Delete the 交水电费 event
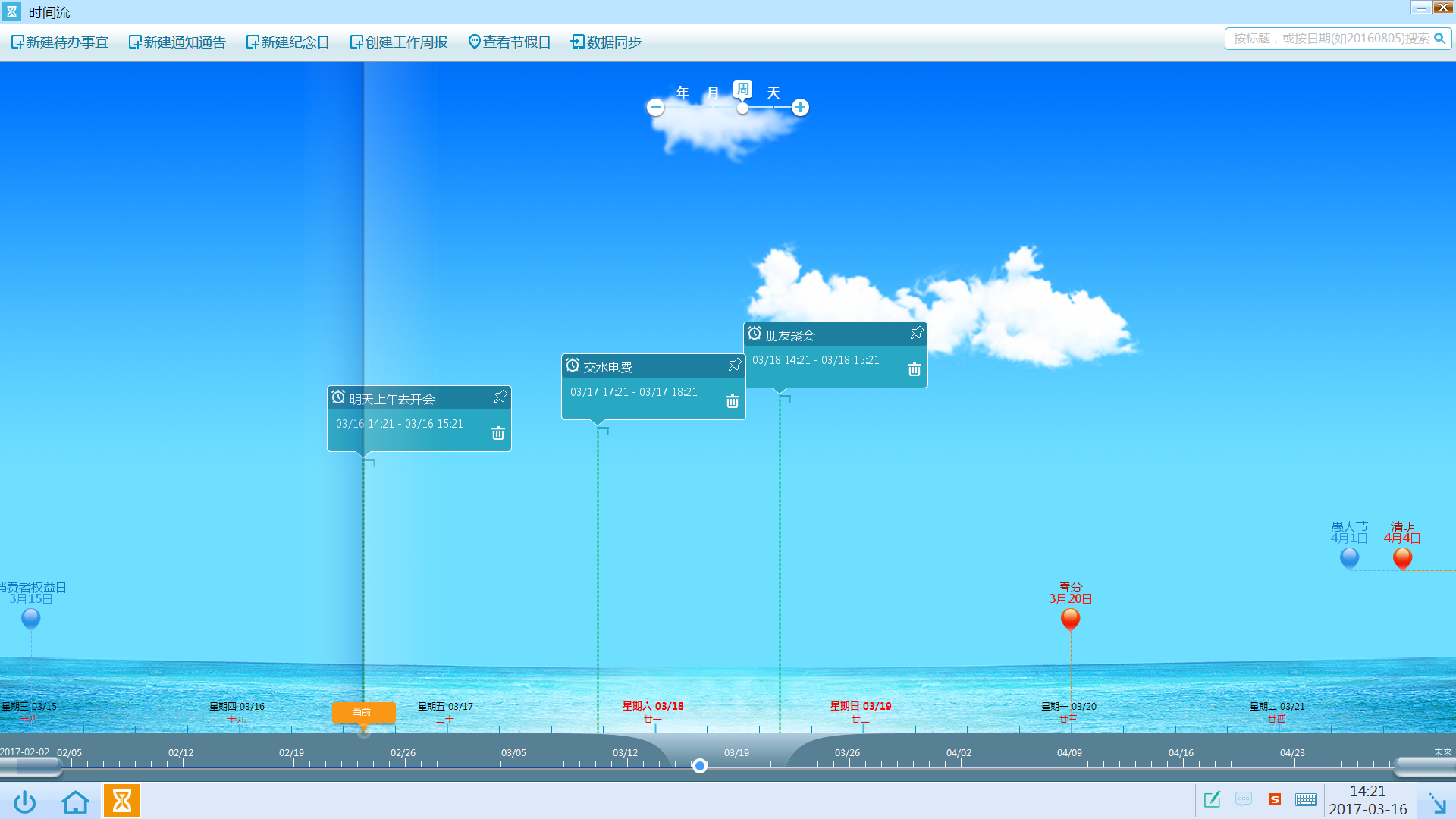Screen dimensions: 1456x819 pyautogui.click(x=732, y=401)
